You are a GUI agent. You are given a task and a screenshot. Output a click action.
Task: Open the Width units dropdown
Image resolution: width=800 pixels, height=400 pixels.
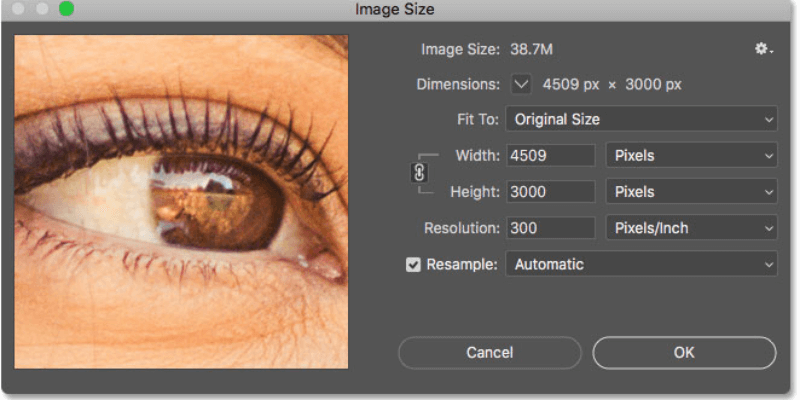(691, 155)
